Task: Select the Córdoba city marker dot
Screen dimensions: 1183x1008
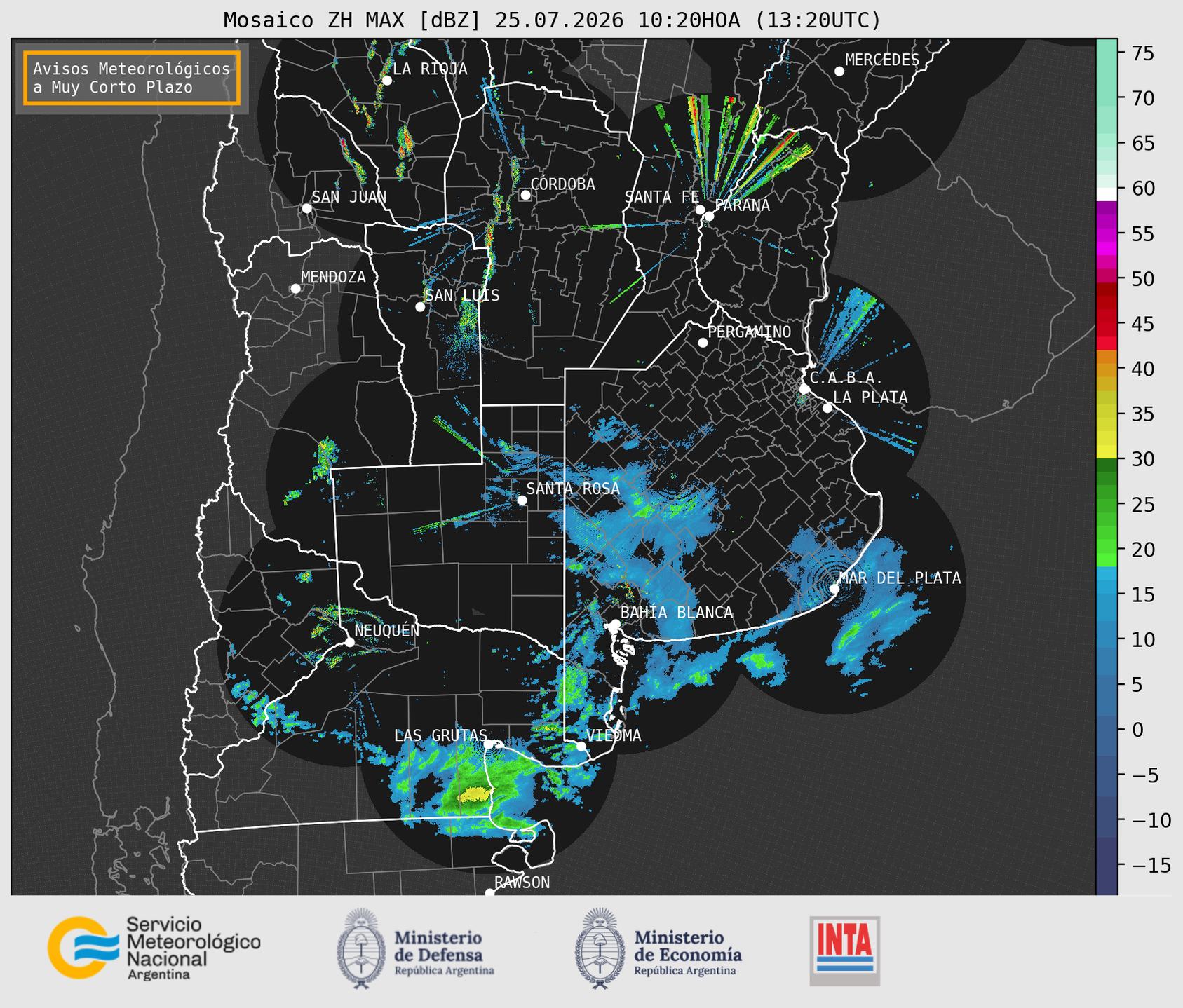Action: point(525,195)
